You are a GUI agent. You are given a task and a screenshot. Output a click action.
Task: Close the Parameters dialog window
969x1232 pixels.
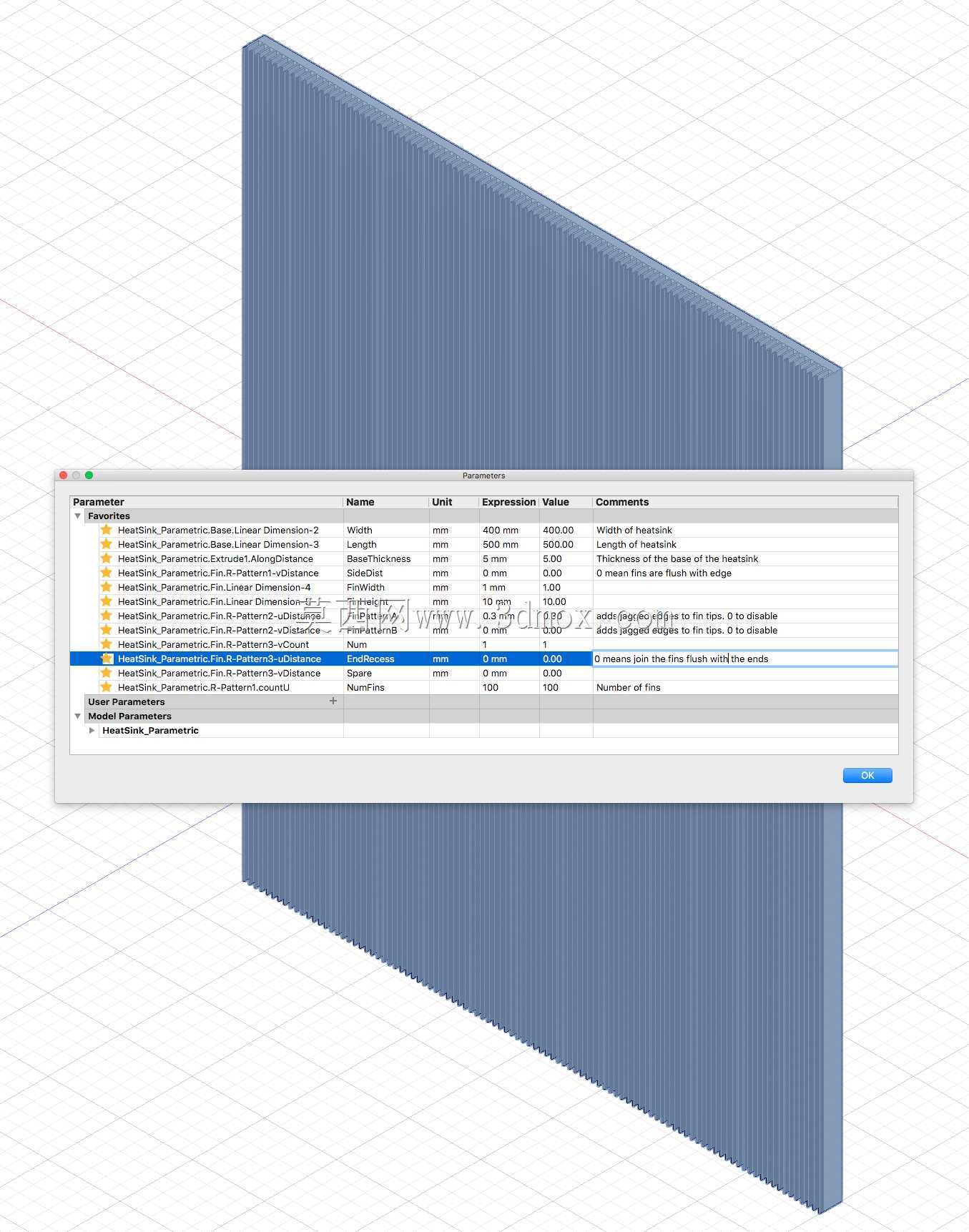(63, 475)
